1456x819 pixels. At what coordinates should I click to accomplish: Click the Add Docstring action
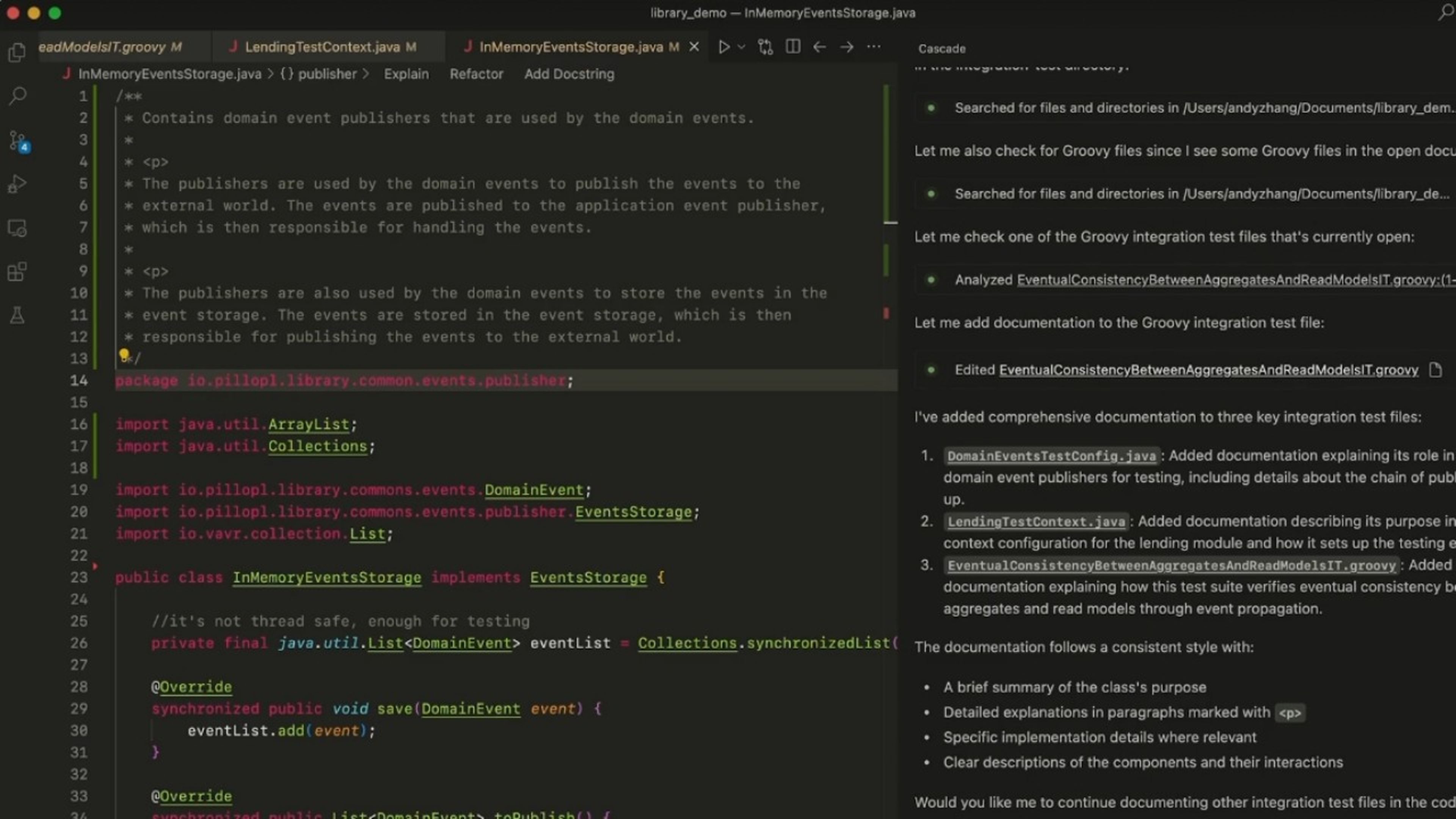click(x=569, y=74)
